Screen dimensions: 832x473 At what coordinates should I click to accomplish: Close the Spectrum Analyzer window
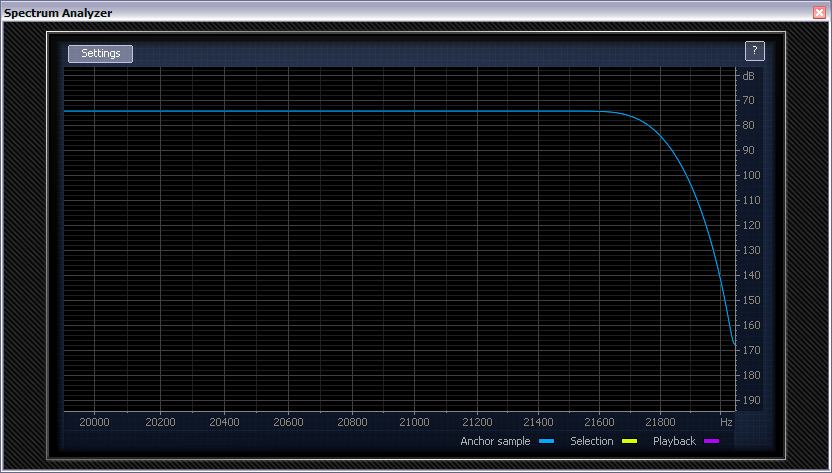click(x=820, y=13)
